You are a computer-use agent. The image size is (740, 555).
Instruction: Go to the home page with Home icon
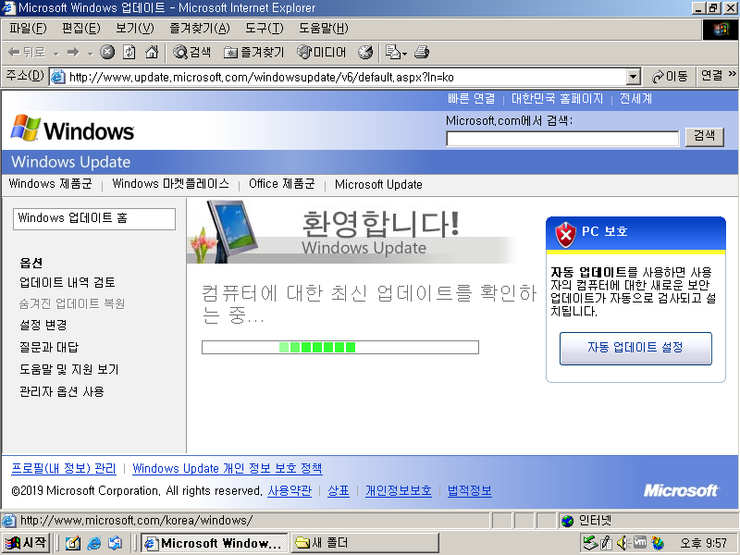pos(151,52)
